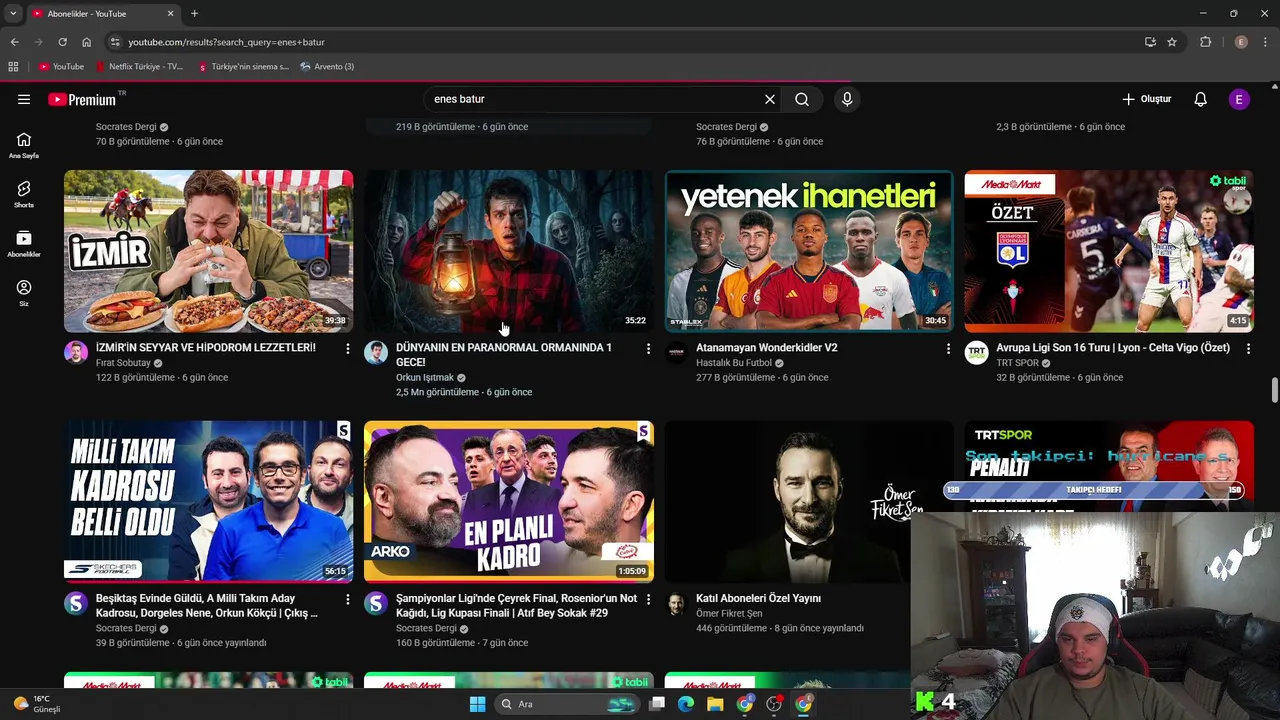The height and width of the screenshot is (720, 1280).
Task: Go to Ana Sayfa in sidebar
Action: tap(24, 145)
